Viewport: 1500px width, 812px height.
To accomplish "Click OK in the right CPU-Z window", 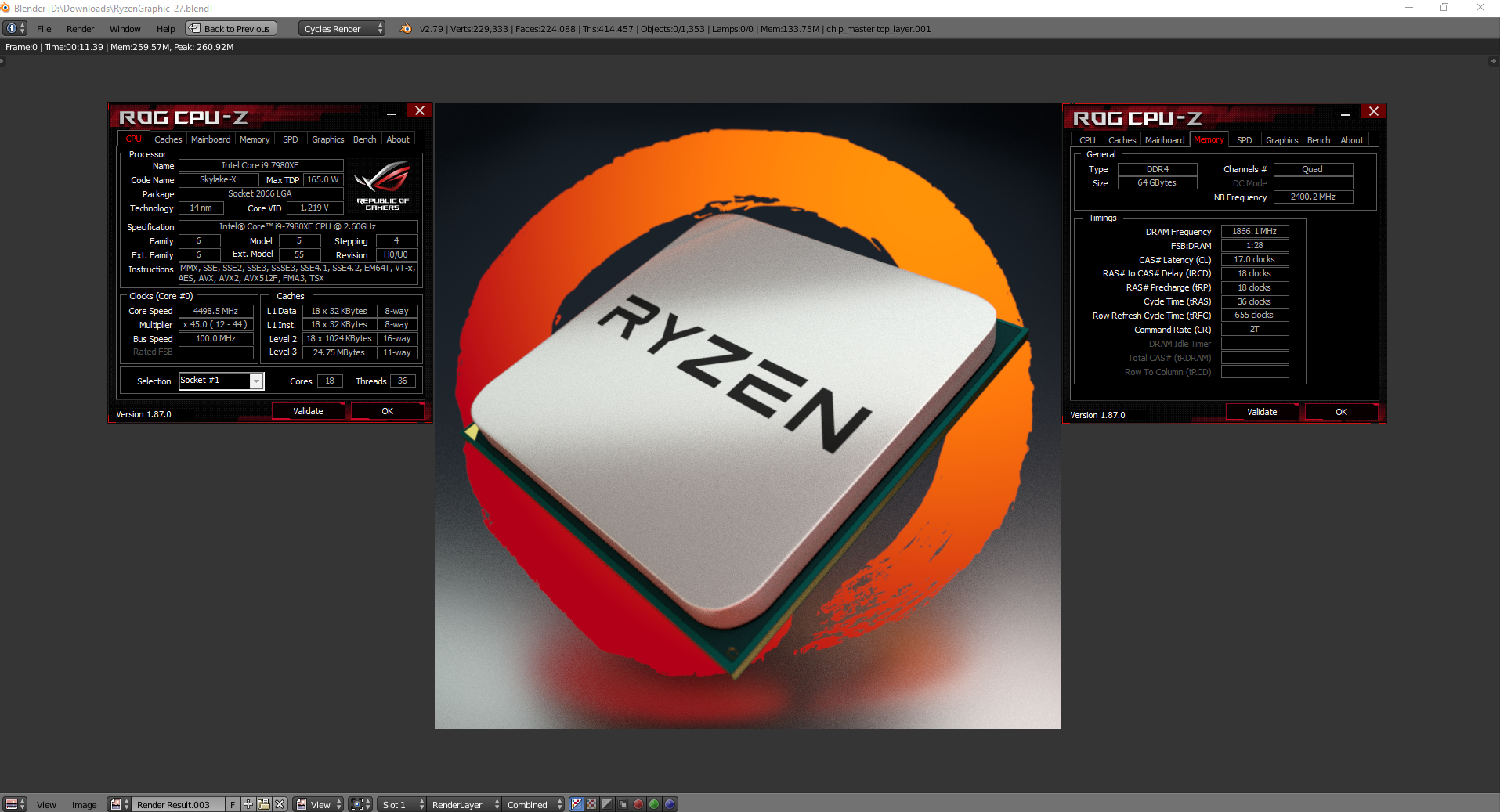I will [1342, 412].
